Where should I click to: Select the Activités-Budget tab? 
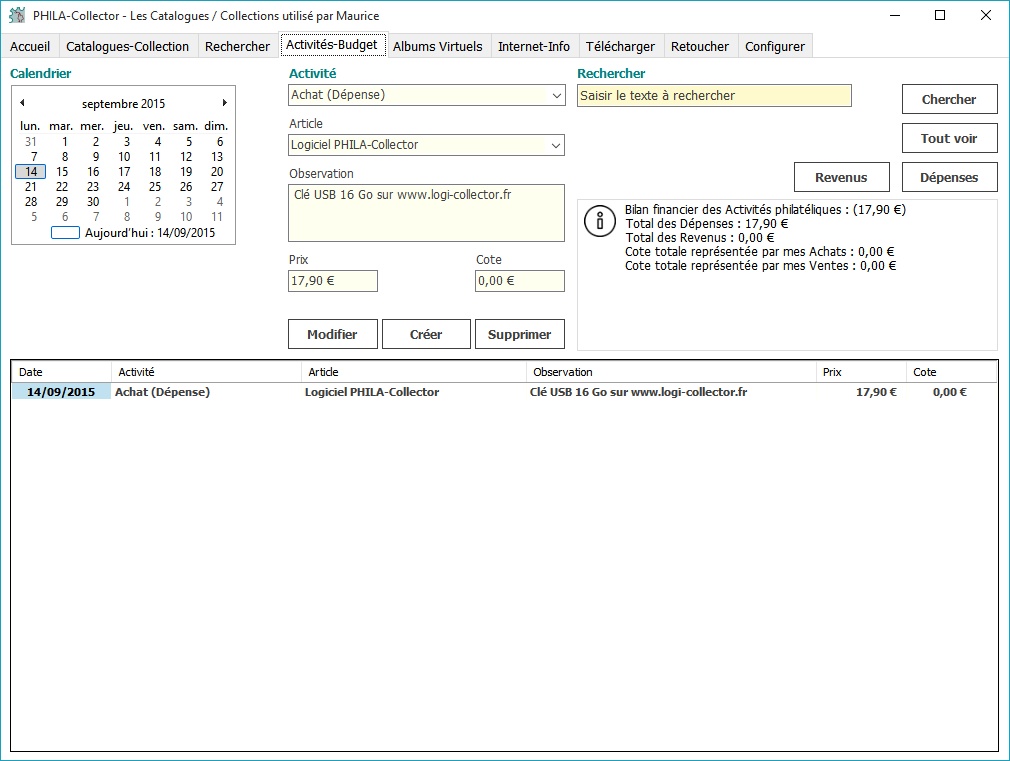[x=332, y=45]
